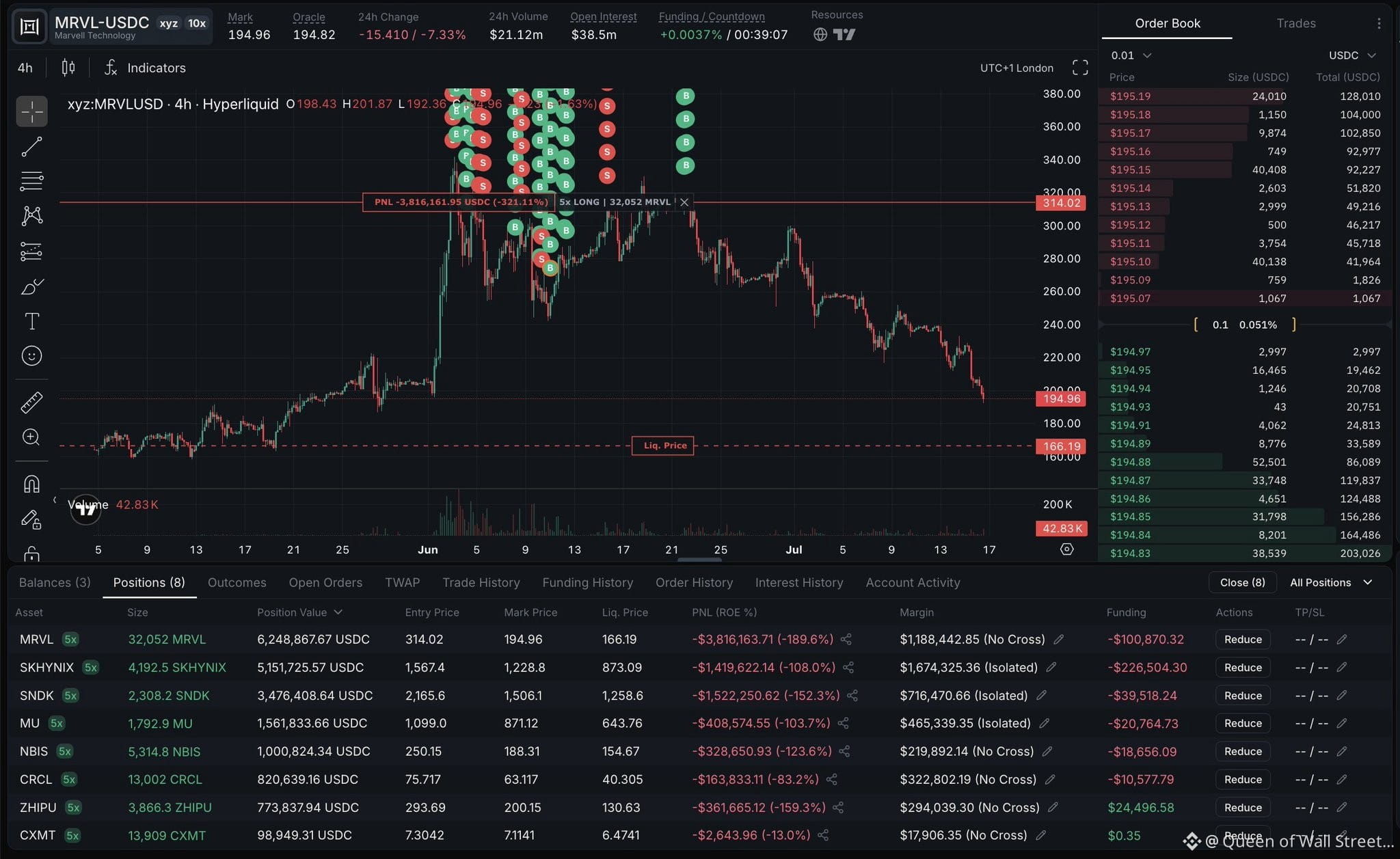Screen dimensions: 1400x859
Task: Open the emoji icons tool
Action: point(31,356)
